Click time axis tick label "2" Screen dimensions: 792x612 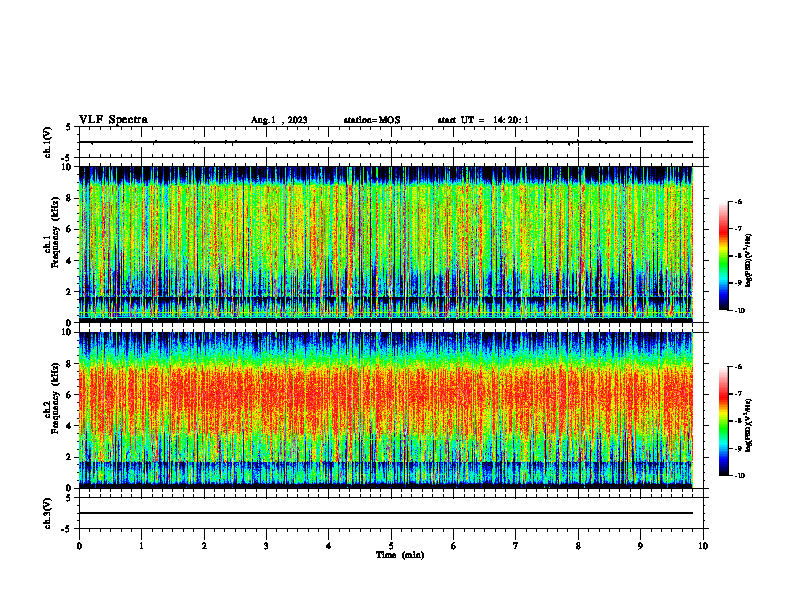[x=204, y=546]
